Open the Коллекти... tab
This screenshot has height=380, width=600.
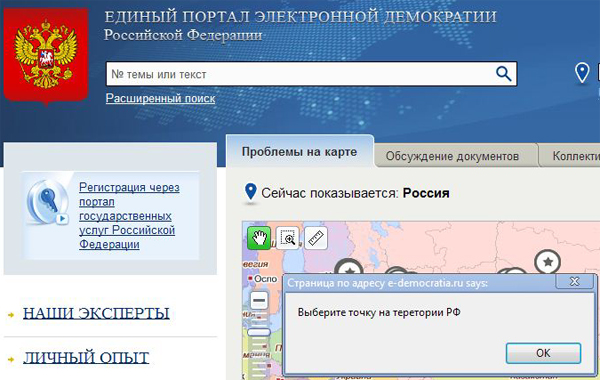point(570,155)
